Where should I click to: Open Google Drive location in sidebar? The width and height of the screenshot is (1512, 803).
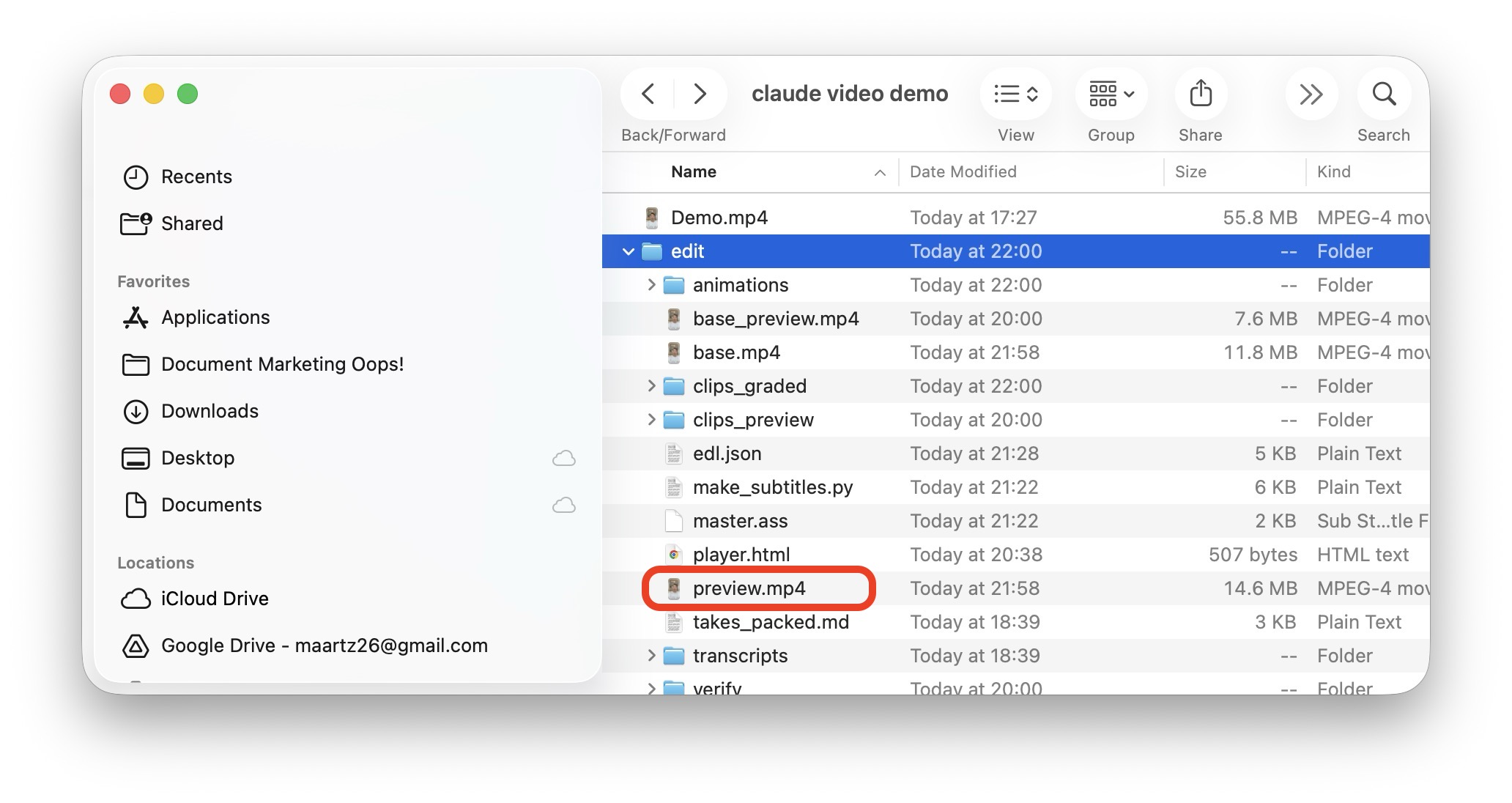click(305, 645)
